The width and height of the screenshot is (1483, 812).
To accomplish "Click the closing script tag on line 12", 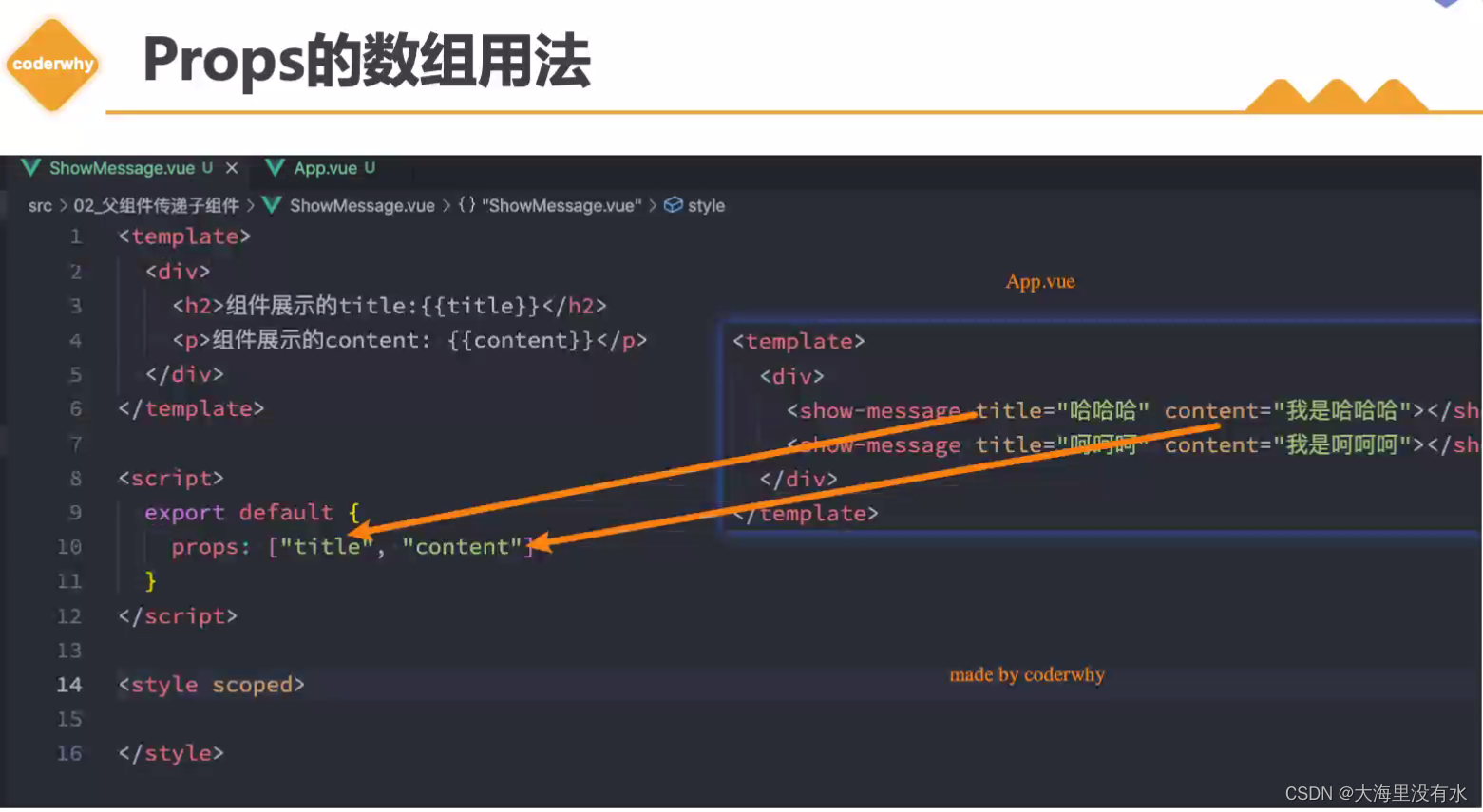I will [x=178, y=616].
